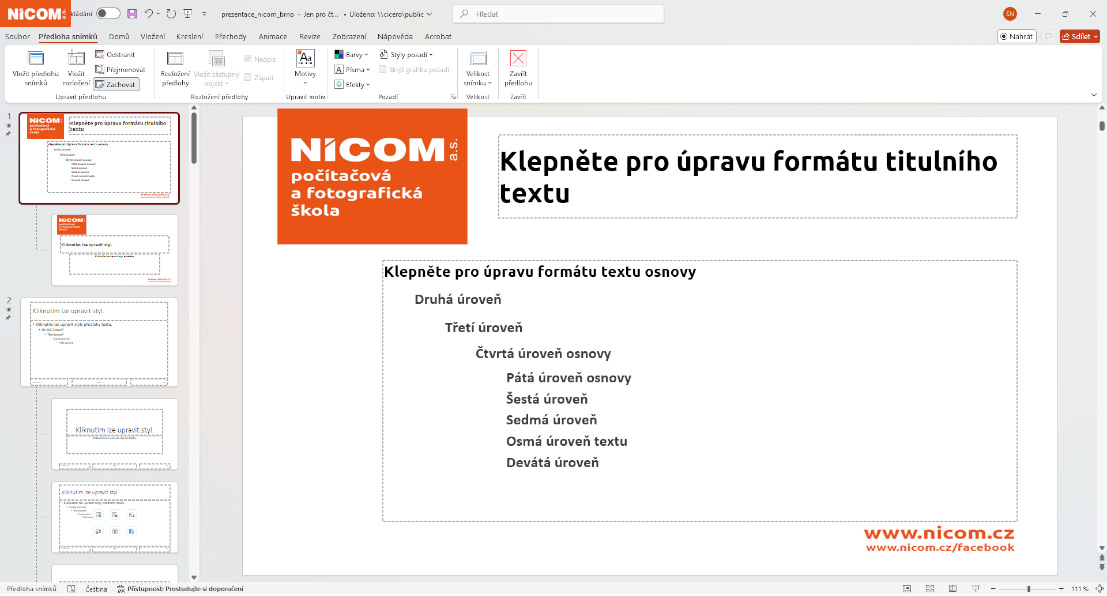Image resolution: width=1107 pixels, height=596 pixels.
Task: Click Rozložení předlohy icon
Action: [x=175, y=59]
